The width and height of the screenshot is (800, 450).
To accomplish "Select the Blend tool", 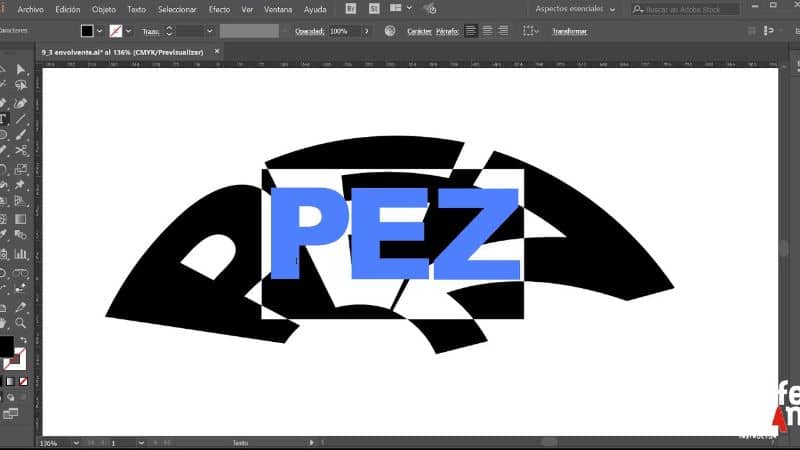I will click(20, 235).
